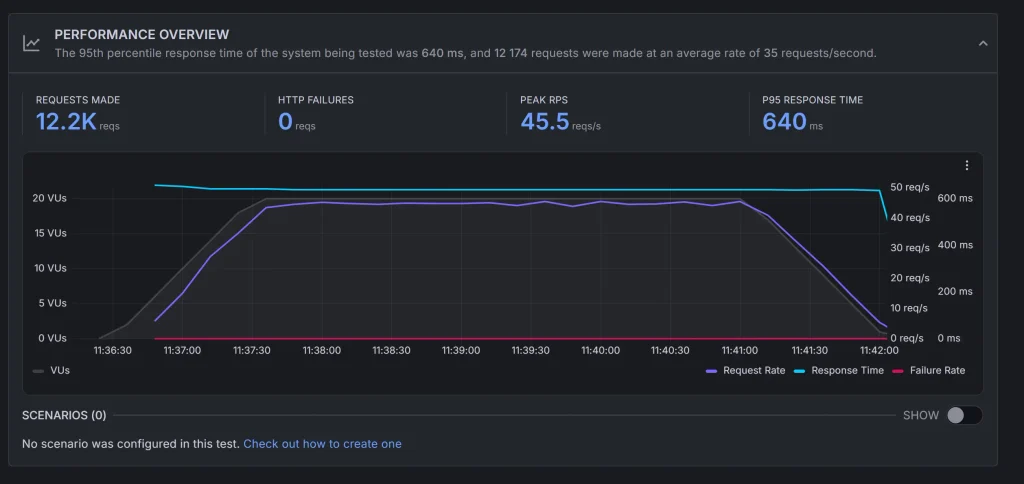Click the HTTP FAILURES label

315,100
